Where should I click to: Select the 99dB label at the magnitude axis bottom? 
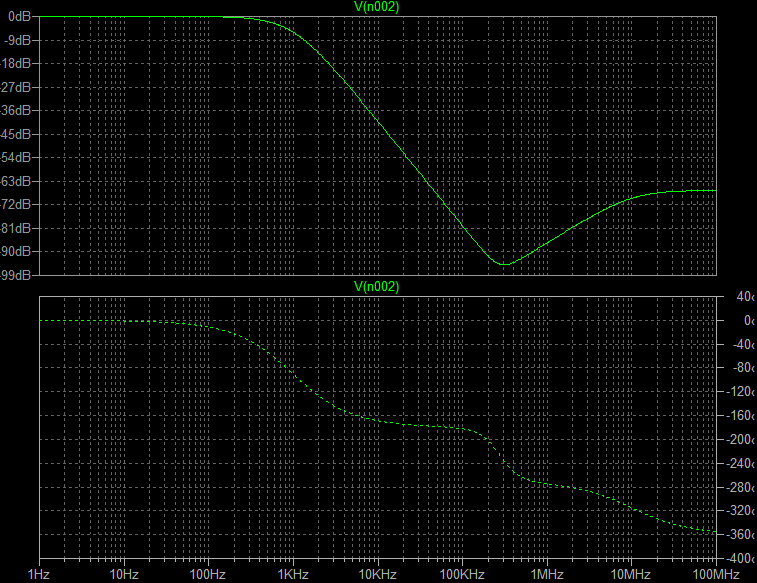[x=16, y=275]
